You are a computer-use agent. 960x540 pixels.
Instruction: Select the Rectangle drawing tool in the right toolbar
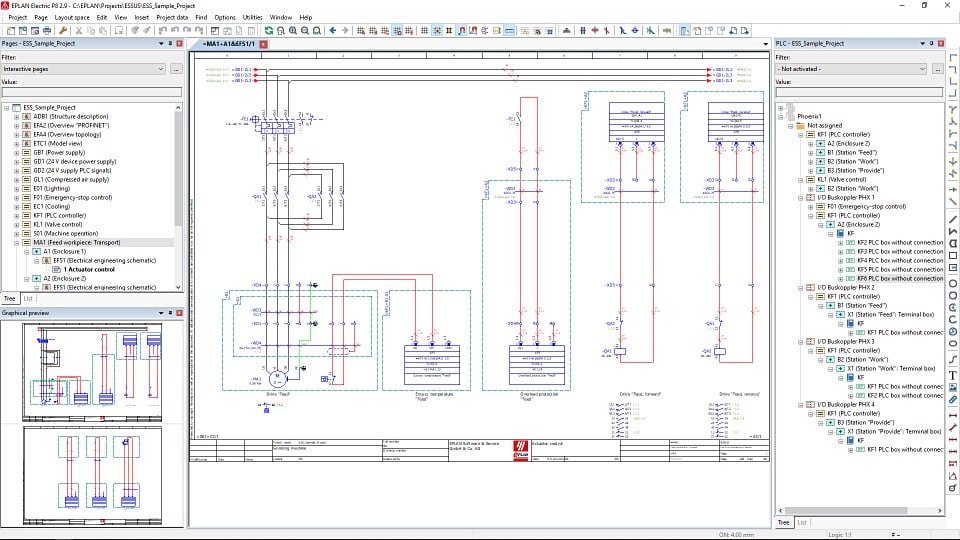pyautogui.click(x=953, y=255)
